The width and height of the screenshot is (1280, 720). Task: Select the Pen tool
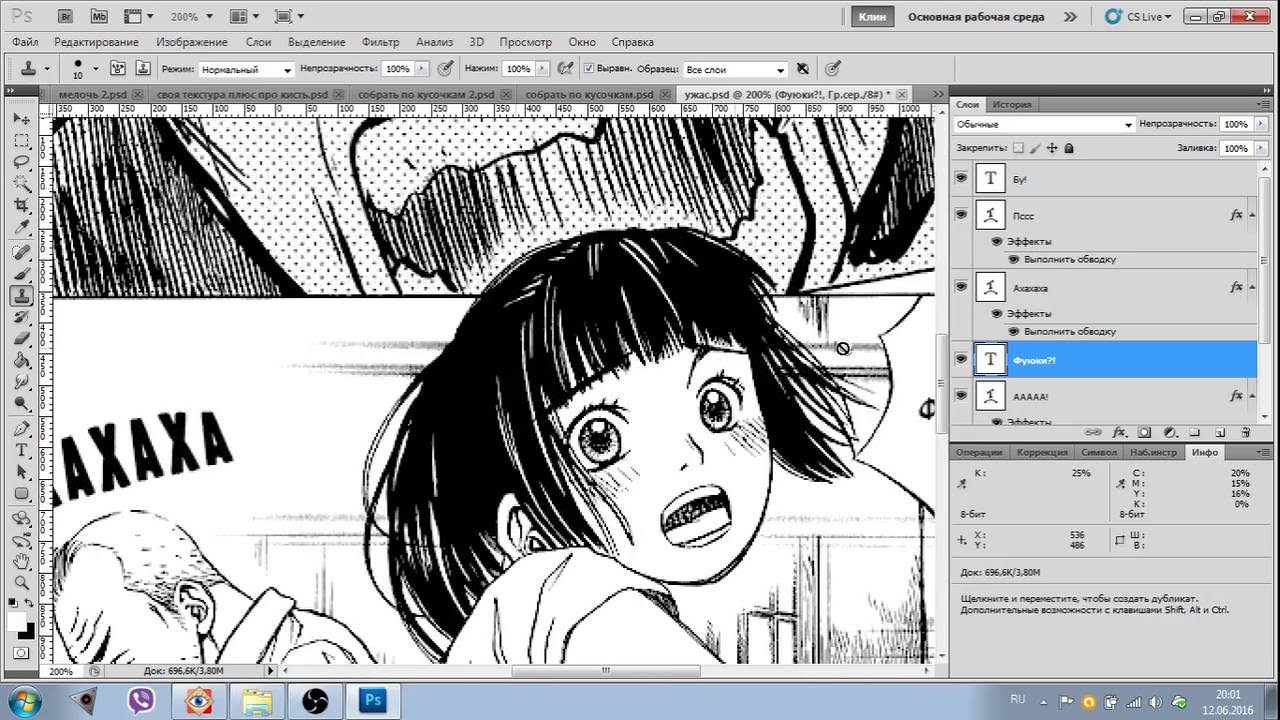pyautogui.click(x=21, y=429)
